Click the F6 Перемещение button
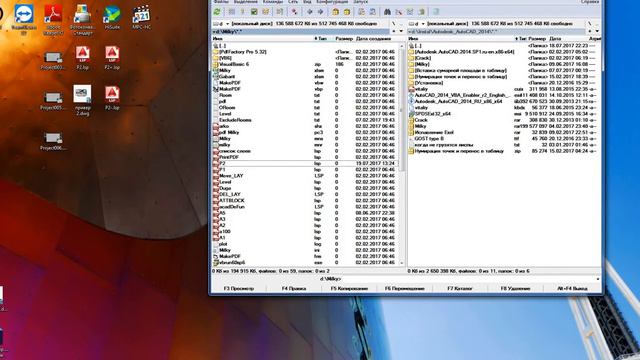This screenshot has width=640, height=360. click(x=404, y=289)
